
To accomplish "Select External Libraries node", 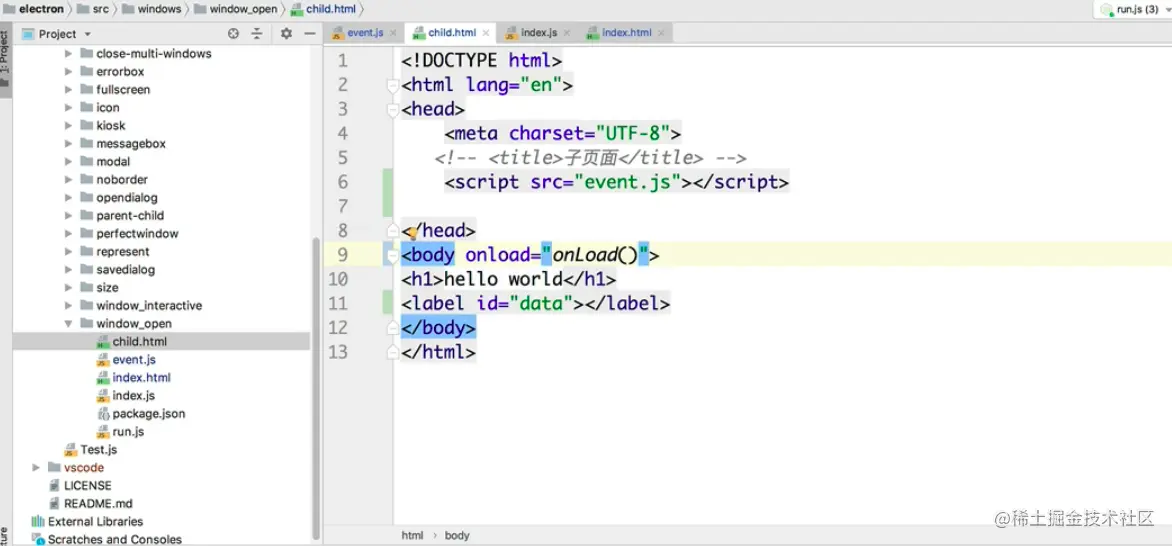I will pyautogui.click(x=95, y=521).
